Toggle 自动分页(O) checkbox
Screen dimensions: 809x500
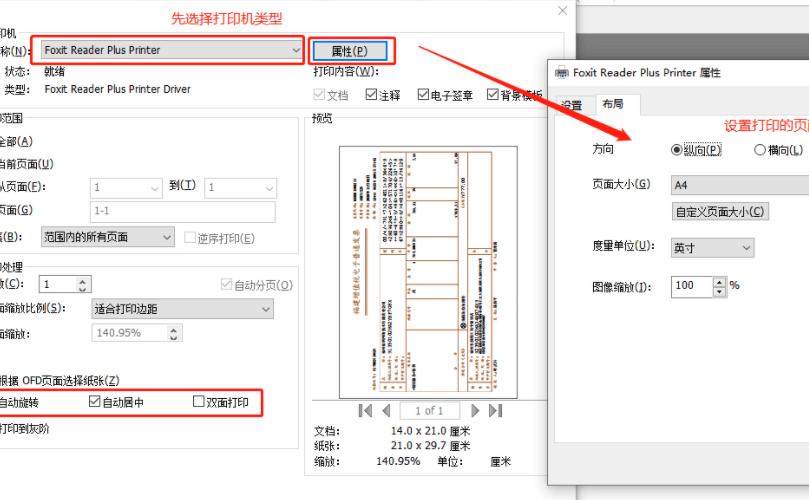226,284
